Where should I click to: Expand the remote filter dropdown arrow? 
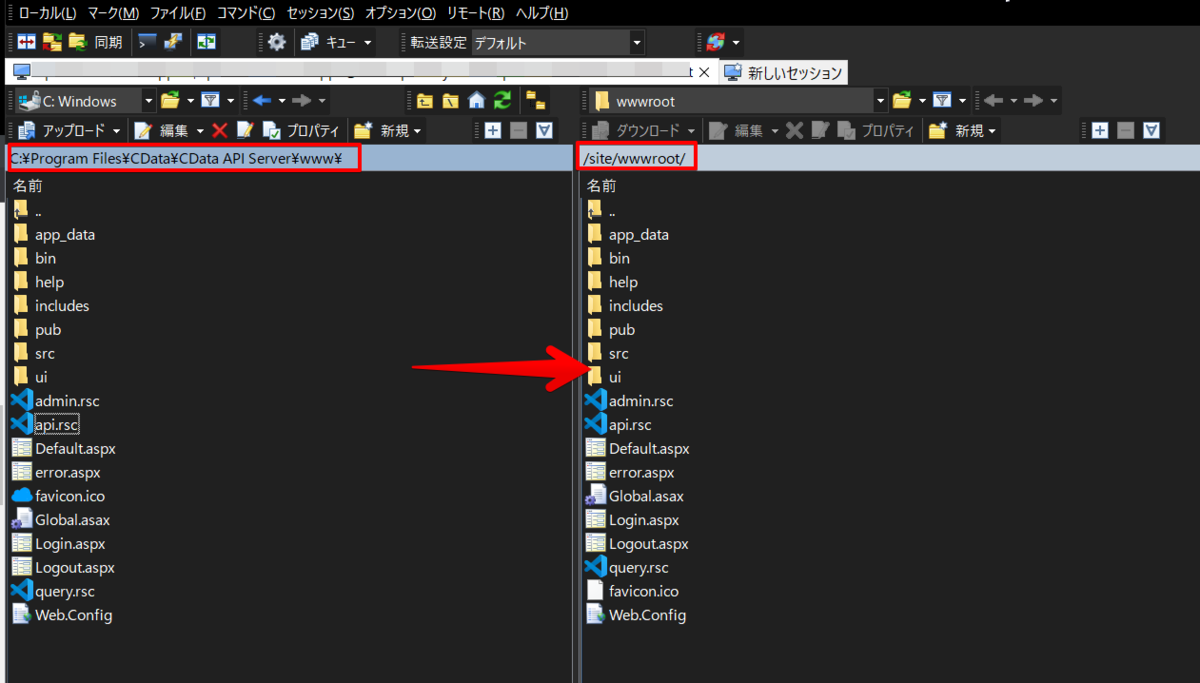(963, 101)
